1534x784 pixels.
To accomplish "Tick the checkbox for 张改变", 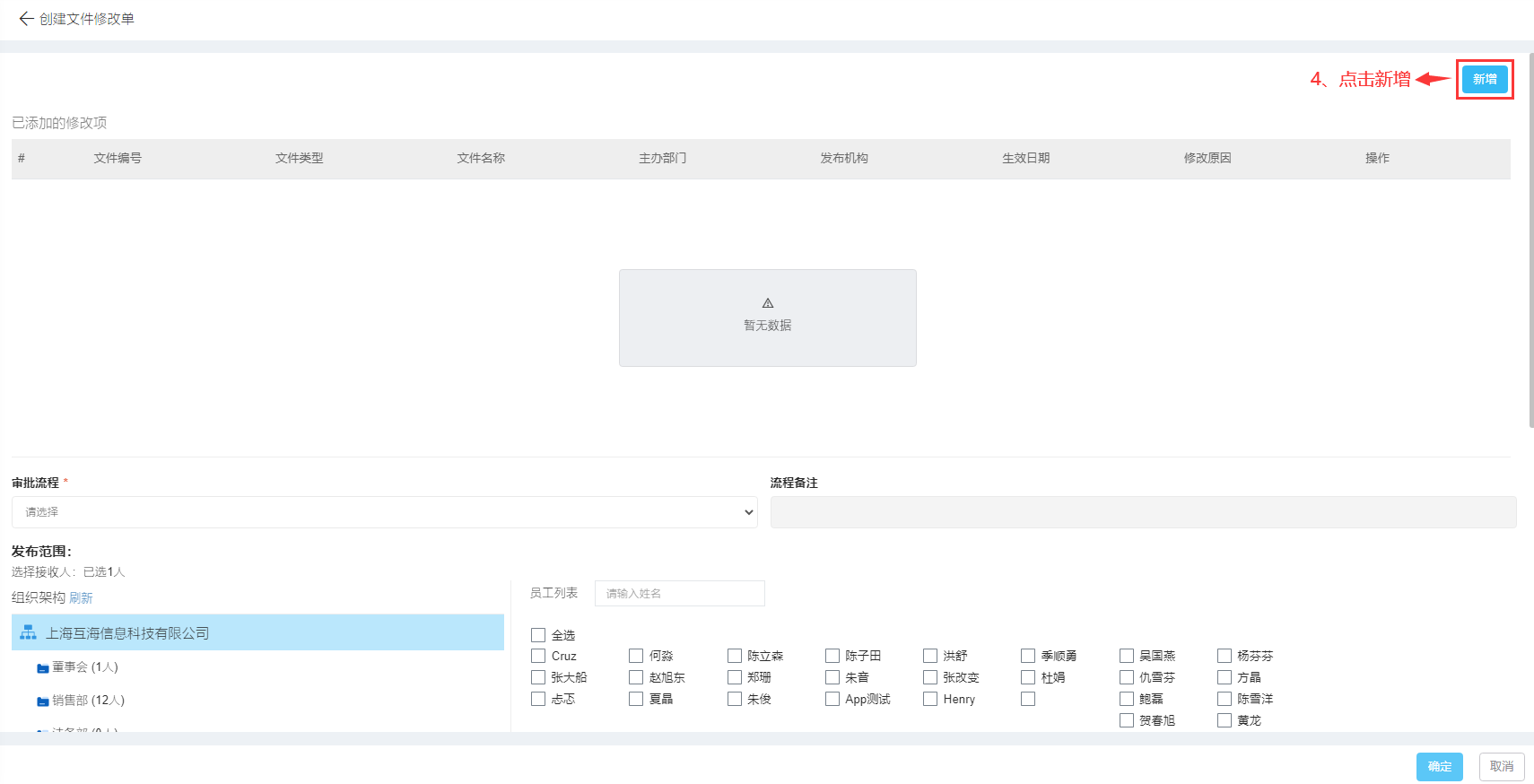I will coord(930,677).
